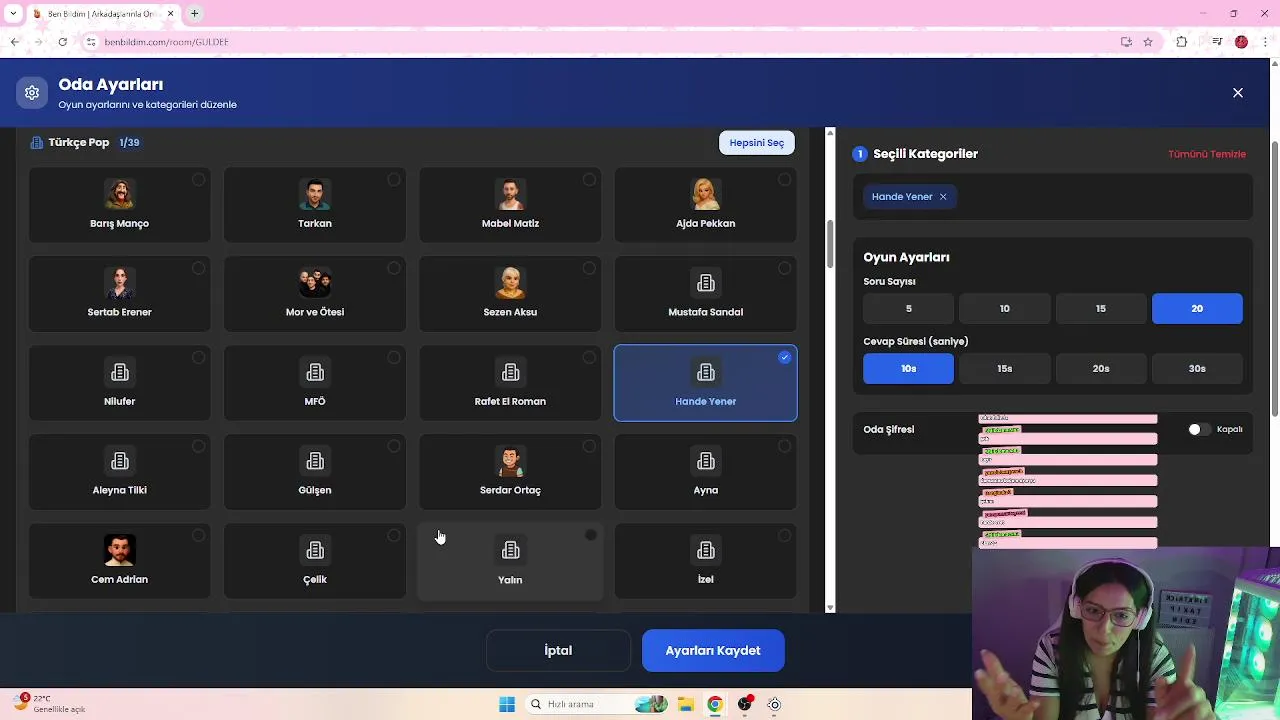Screen dimensions: 1280x720
Task: Select the Barış Manço category card
Action: 119,205
